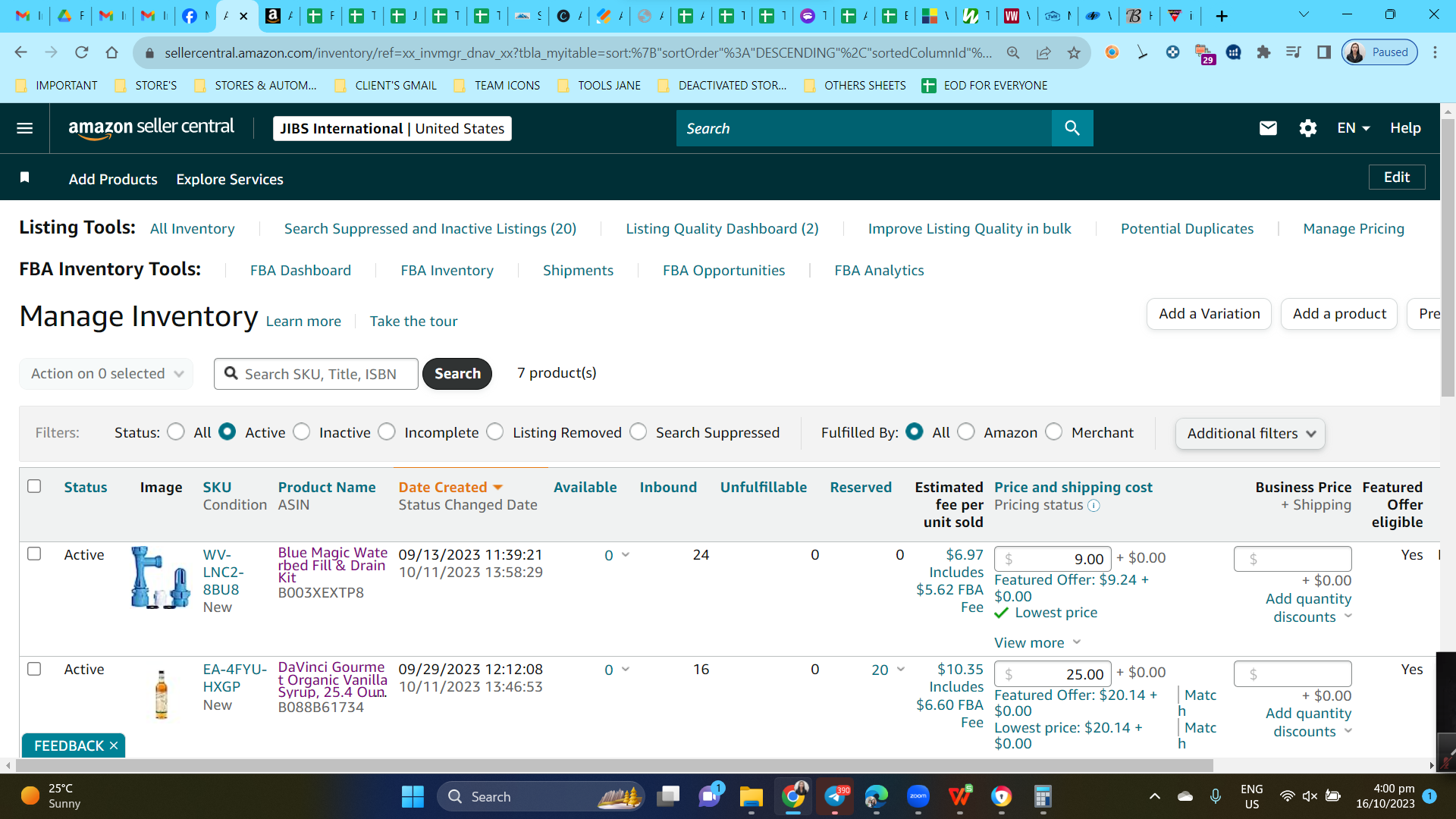This screenshot has height=819, width=1456.
Task: Select the Inactive status filter
Action: tap(302, 432)
